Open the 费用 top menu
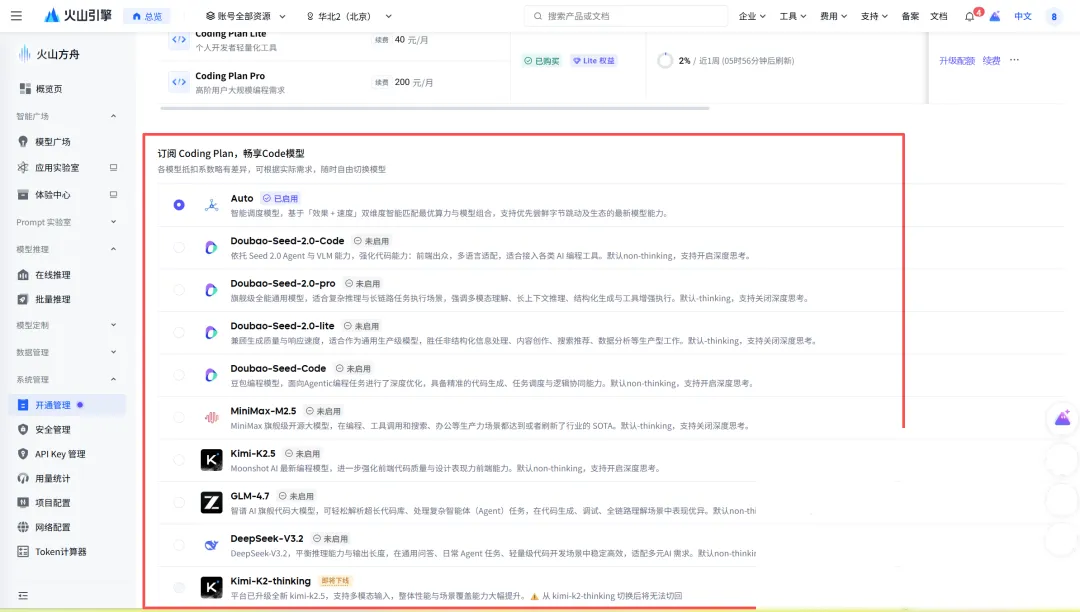The image size is (1080, 612). (833, 16)
